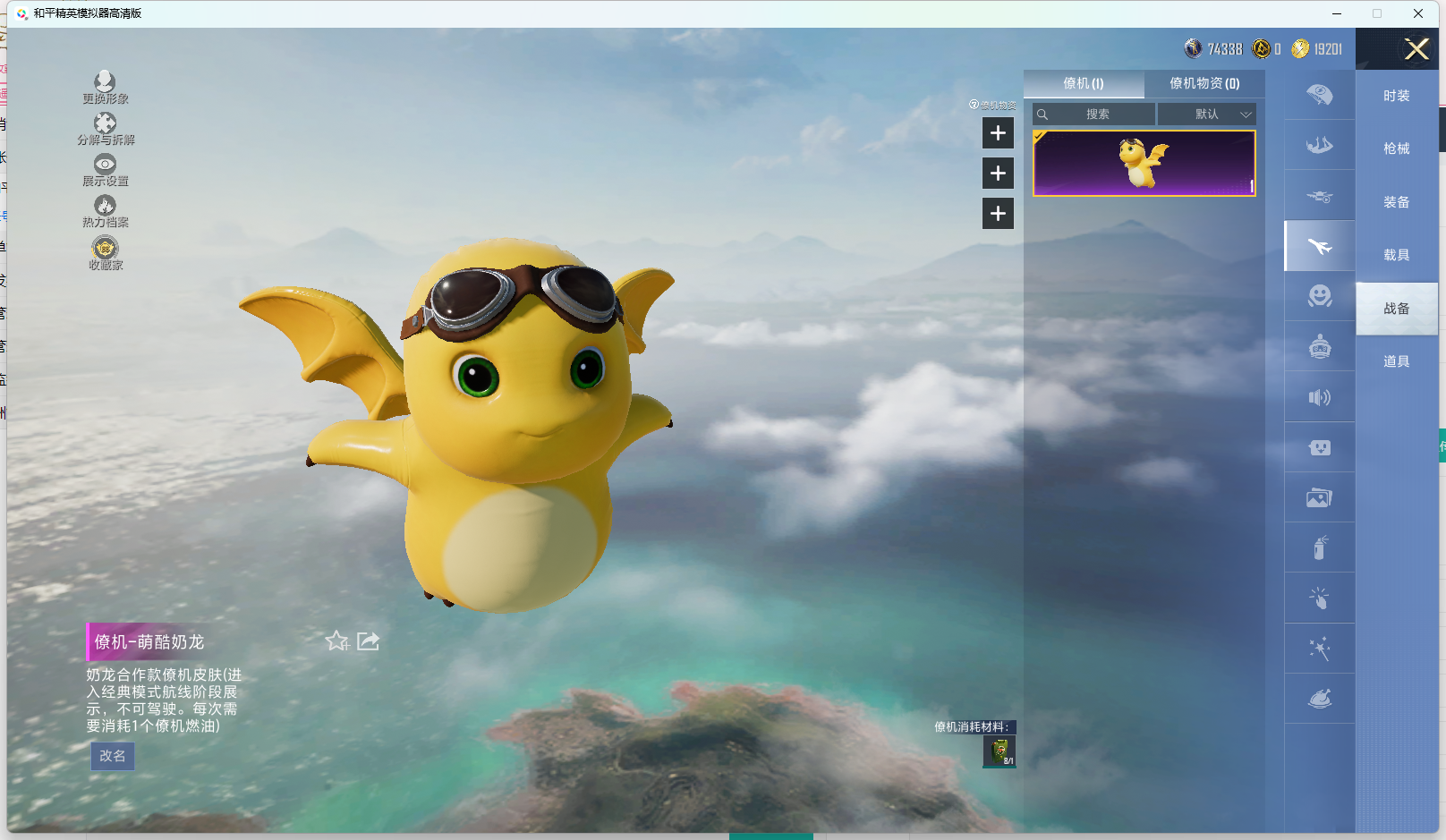Click the 搜索 search field
Viewport: 1446px width, 840px height.
click(x=1097, y=115)
